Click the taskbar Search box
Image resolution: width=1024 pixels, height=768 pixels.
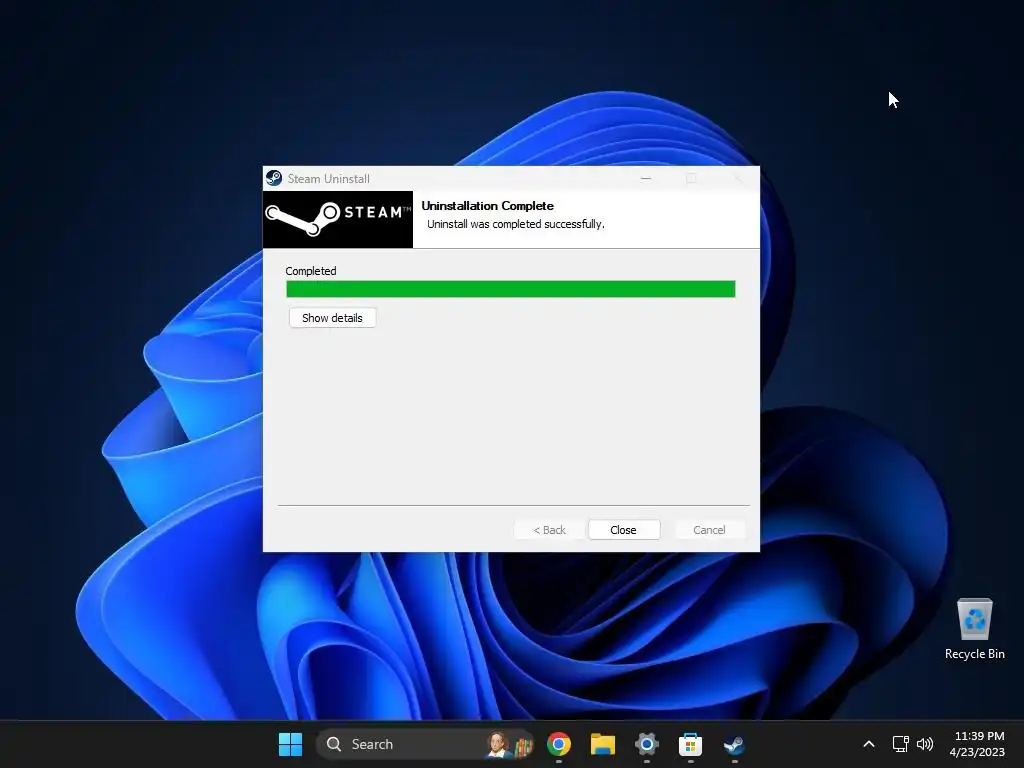pos(424,744)
